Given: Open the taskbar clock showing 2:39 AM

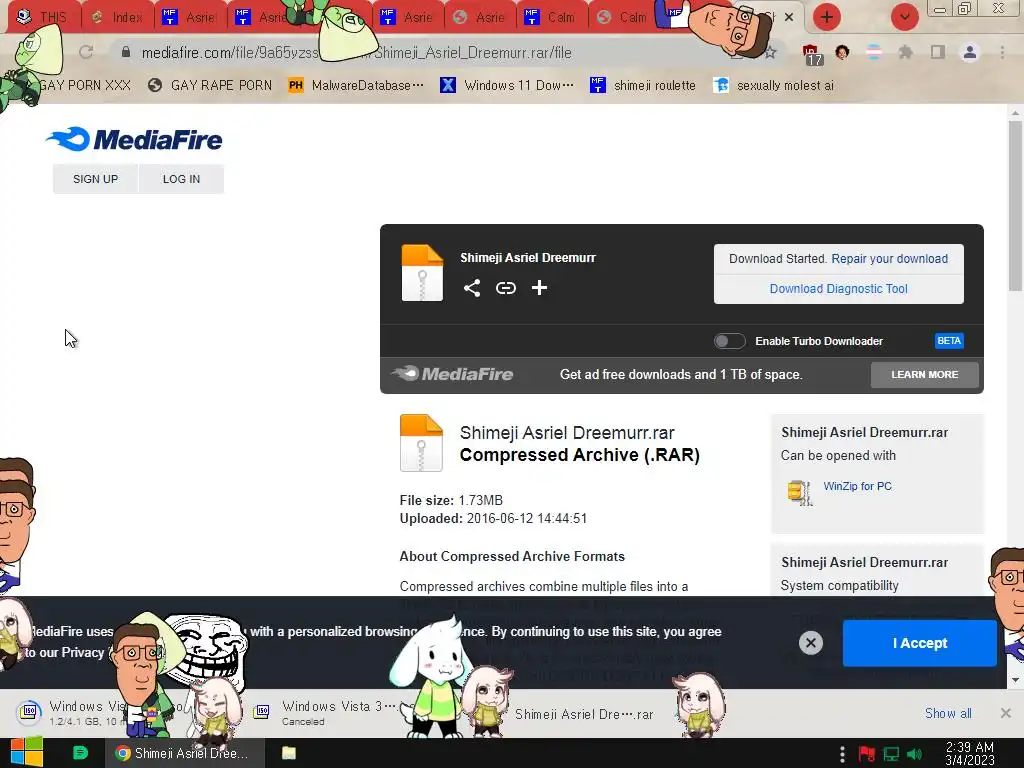Looking at the screenshot, I should (x=969, y=753).
